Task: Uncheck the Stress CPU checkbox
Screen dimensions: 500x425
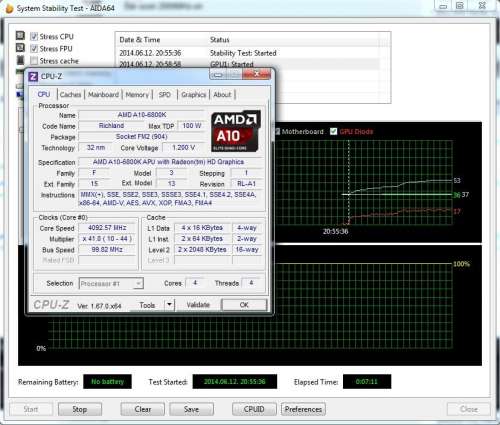Action: point(34,36)
